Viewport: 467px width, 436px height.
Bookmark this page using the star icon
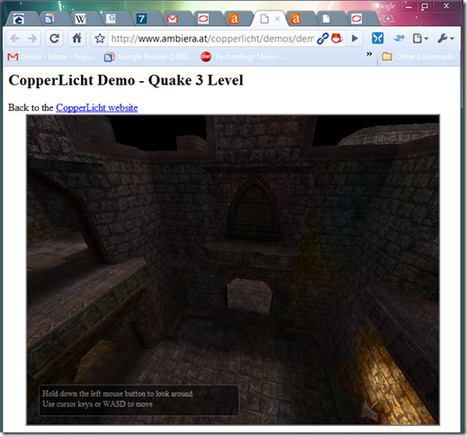100,39
